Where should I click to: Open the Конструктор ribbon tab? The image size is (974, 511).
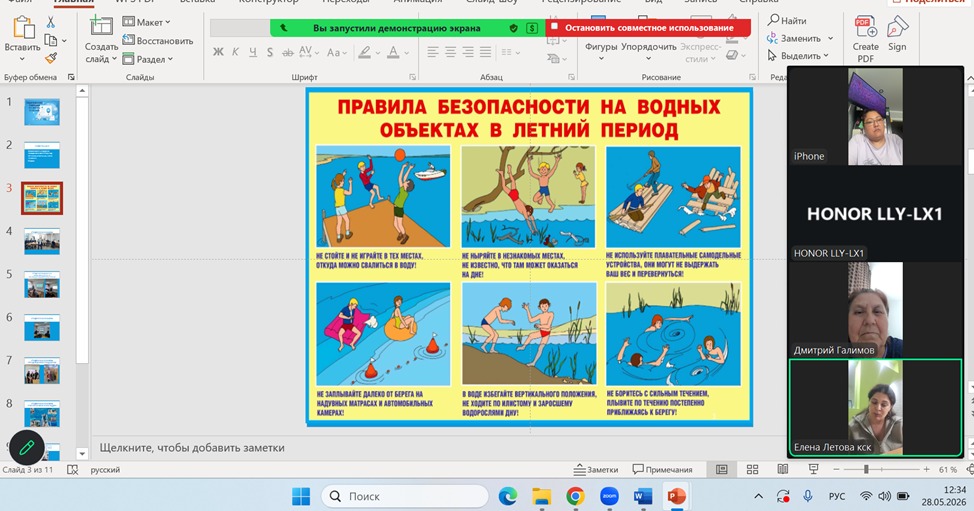(268, 2)
